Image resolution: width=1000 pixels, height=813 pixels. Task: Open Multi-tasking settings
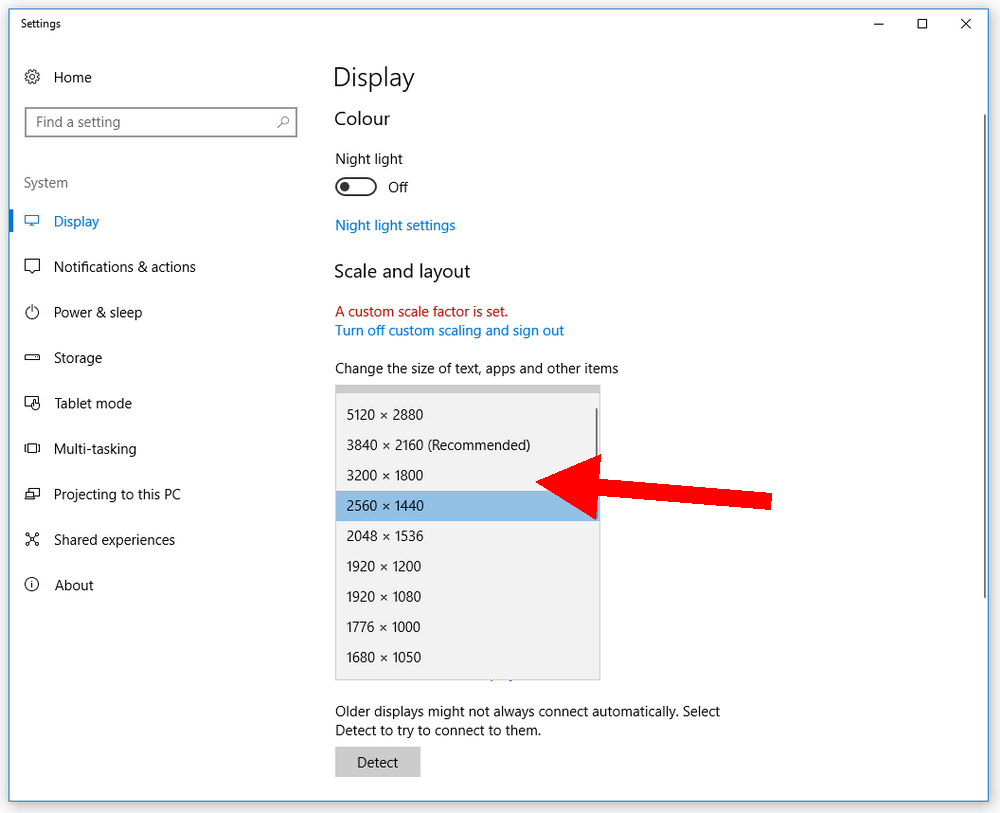point(95,449)
